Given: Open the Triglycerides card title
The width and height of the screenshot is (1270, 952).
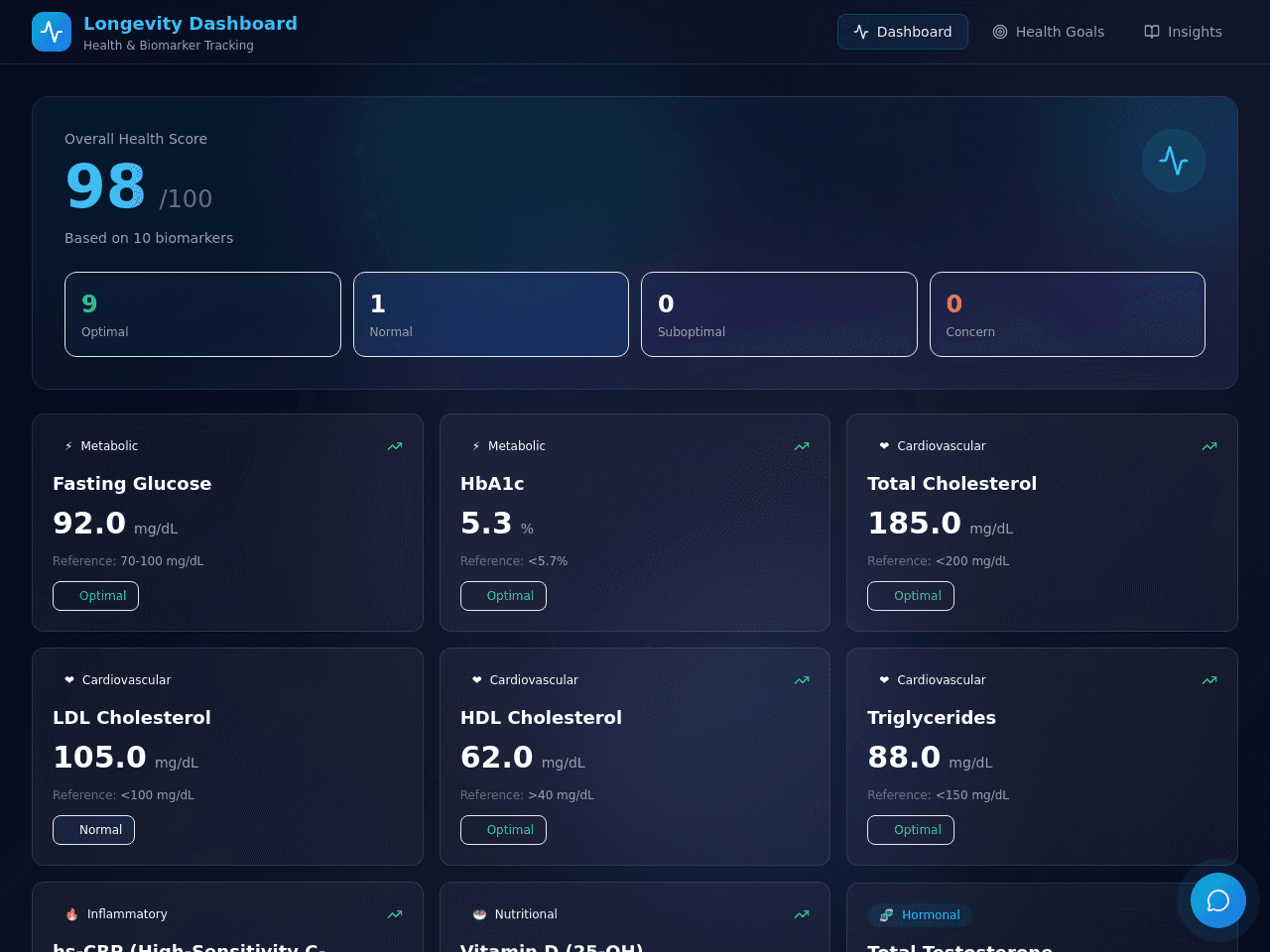Looking at the screenshot, I should [932, 718].
